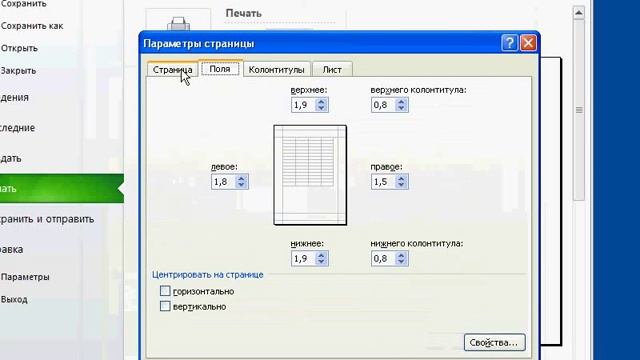Decrease the нижнего колонтитула value
Viewport: 640px width, 360px height.
tap(401, 262)
